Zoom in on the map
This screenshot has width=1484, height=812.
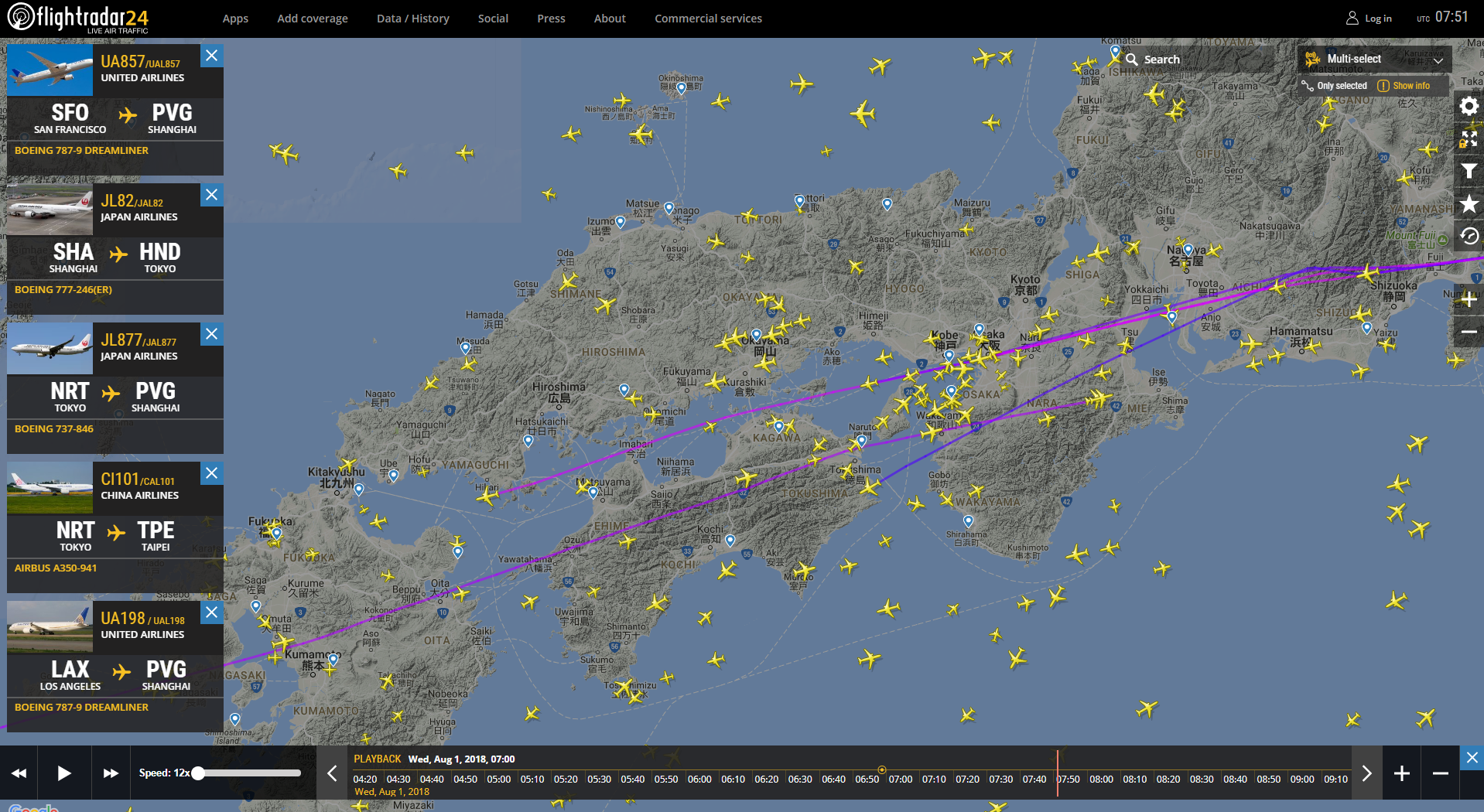coord(1469,300)
